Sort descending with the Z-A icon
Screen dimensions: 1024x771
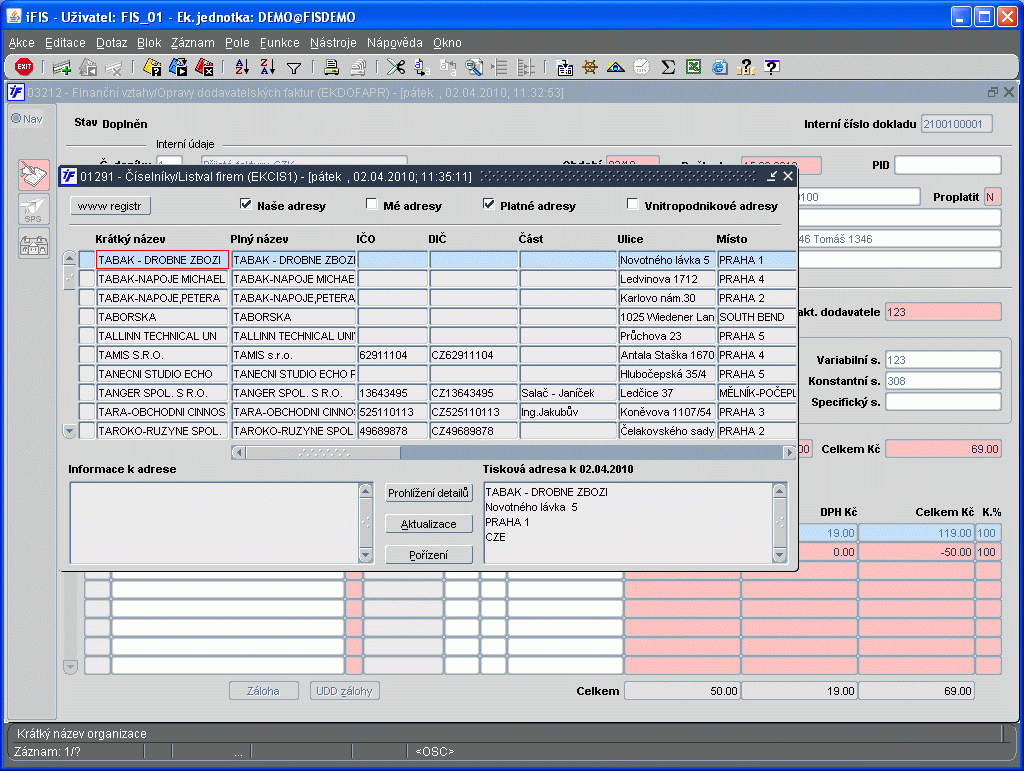pos(267,67)
